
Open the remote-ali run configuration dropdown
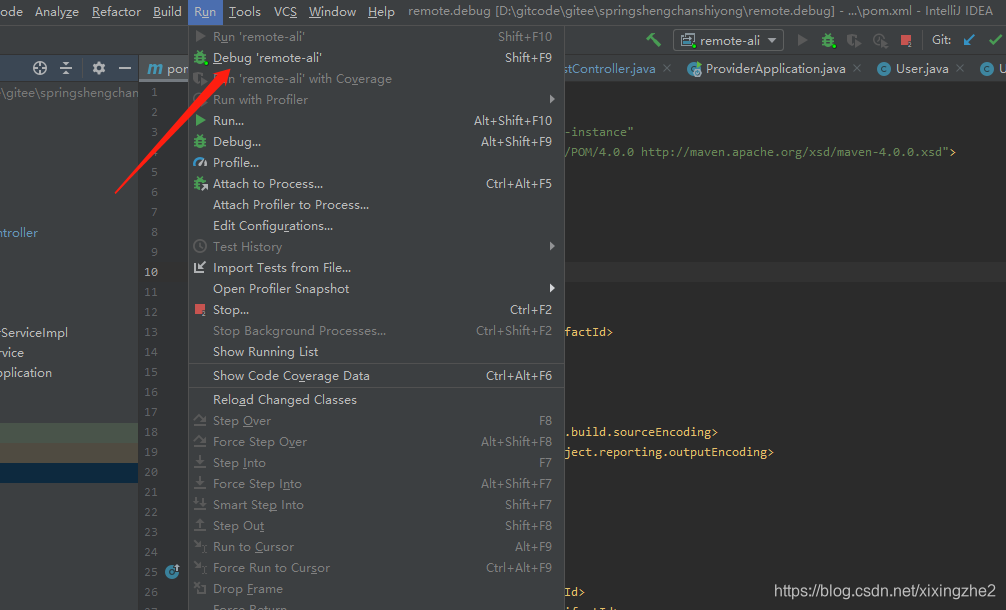click(728, 40)
